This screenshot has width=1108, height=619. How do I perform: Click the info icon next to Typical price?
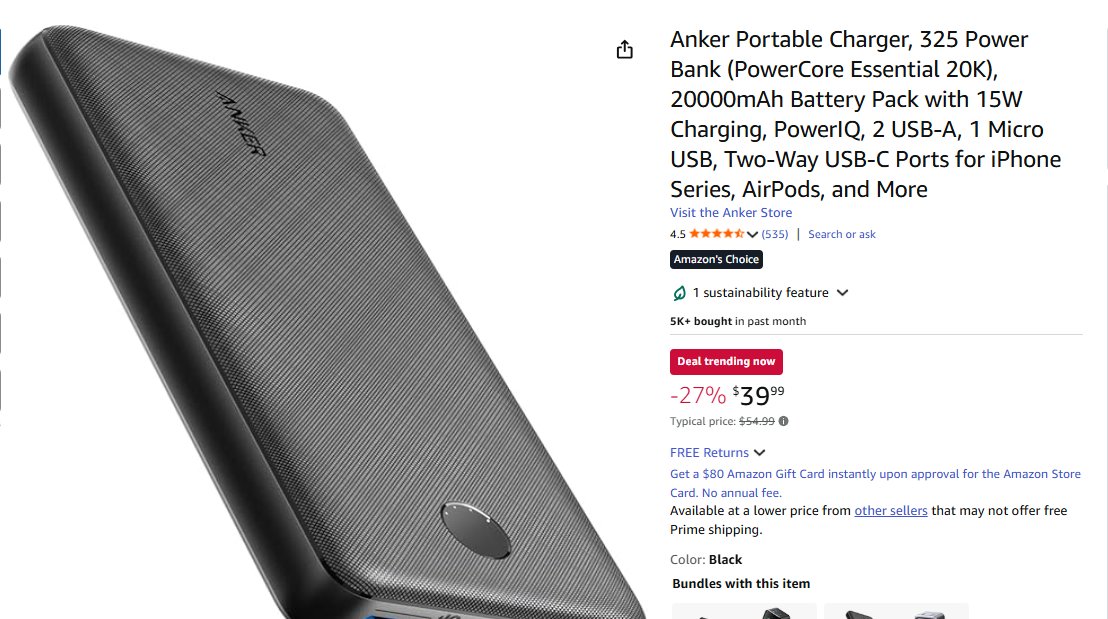point(783,421)
